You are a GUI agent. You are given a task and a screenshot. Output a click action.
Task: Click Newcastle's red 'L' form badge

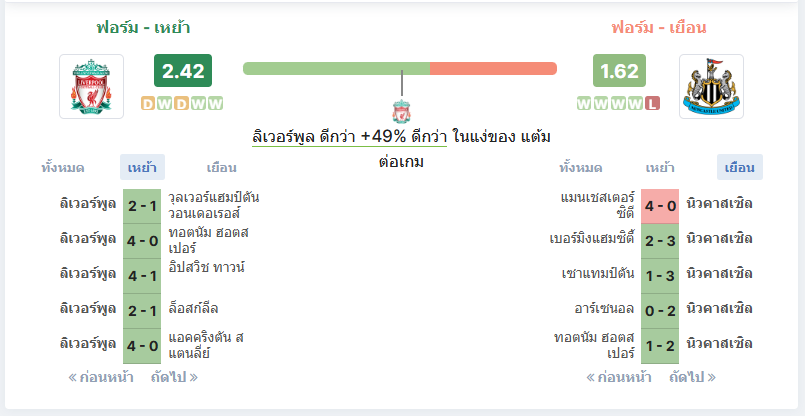[x=652, y=104]
